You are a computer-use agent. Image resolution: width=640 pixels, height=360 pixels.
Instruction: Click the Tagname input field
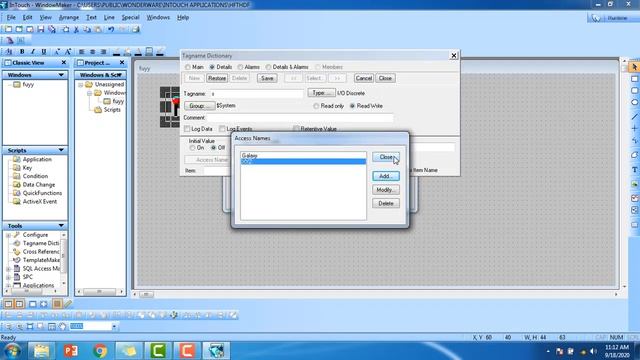click(x=256, y=94)
